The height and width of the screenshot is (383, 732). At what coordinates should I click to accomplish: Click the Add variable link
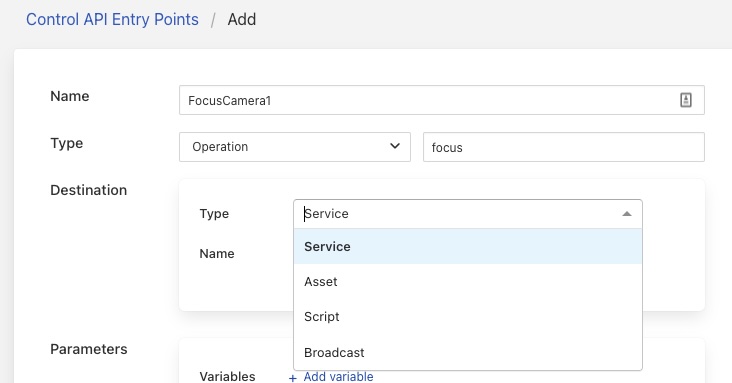[x=338, y=376]
